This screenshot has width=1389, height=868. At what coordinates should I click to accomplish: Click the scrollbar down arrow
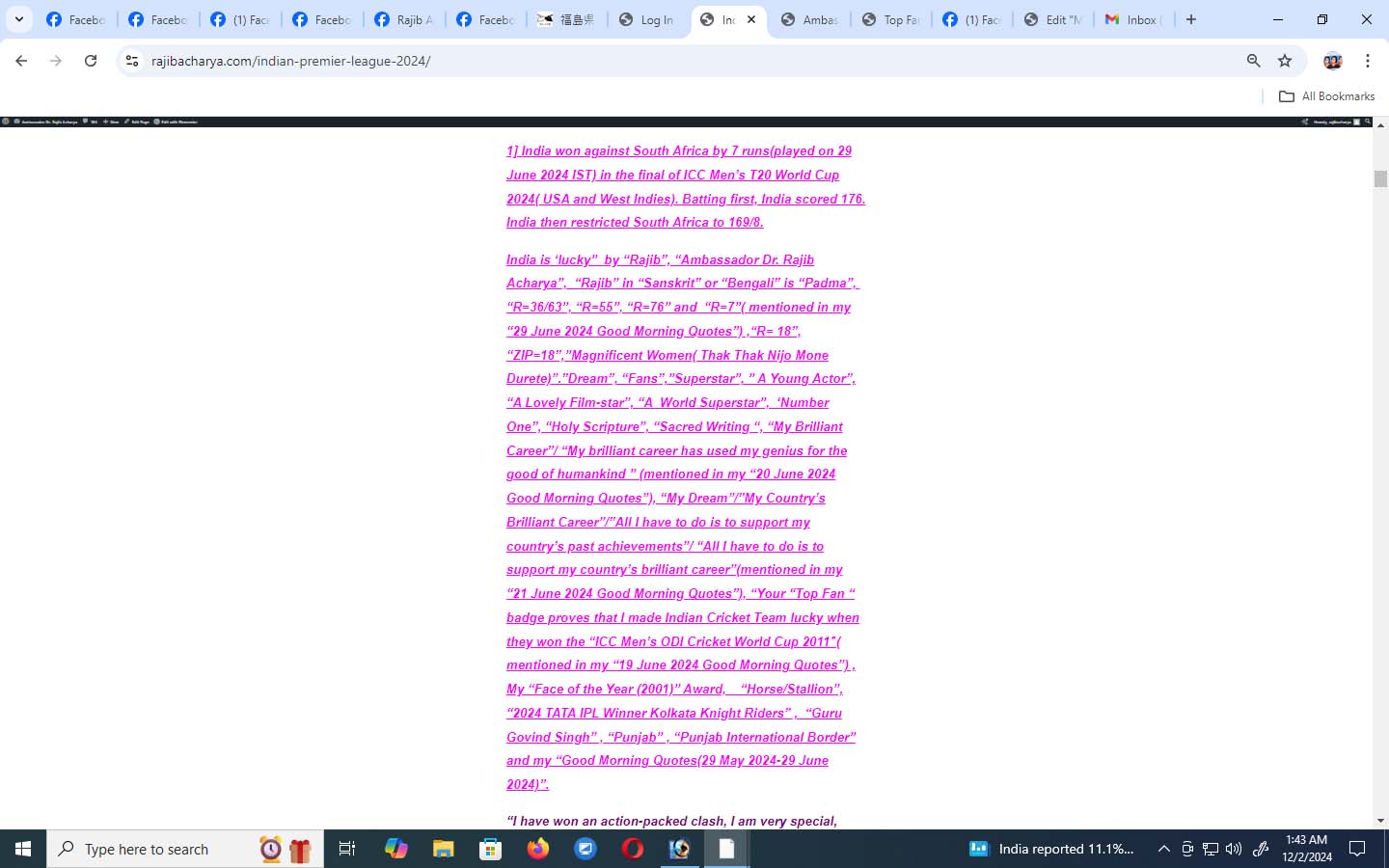coord(1380,821)
